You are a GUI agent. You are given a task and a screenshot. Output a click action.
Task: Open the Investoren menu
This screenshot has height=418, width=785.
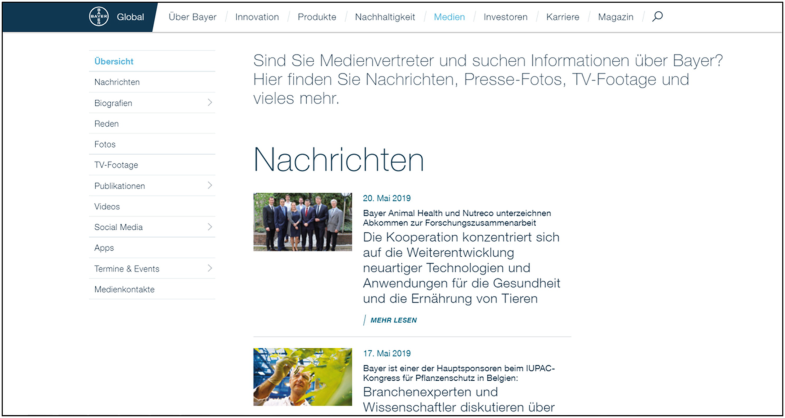coord(505,17)
